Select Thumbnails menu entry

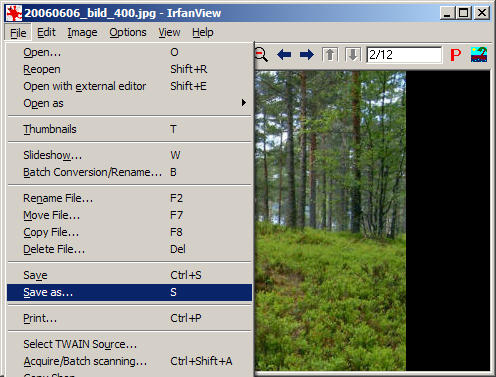[129, 129]
